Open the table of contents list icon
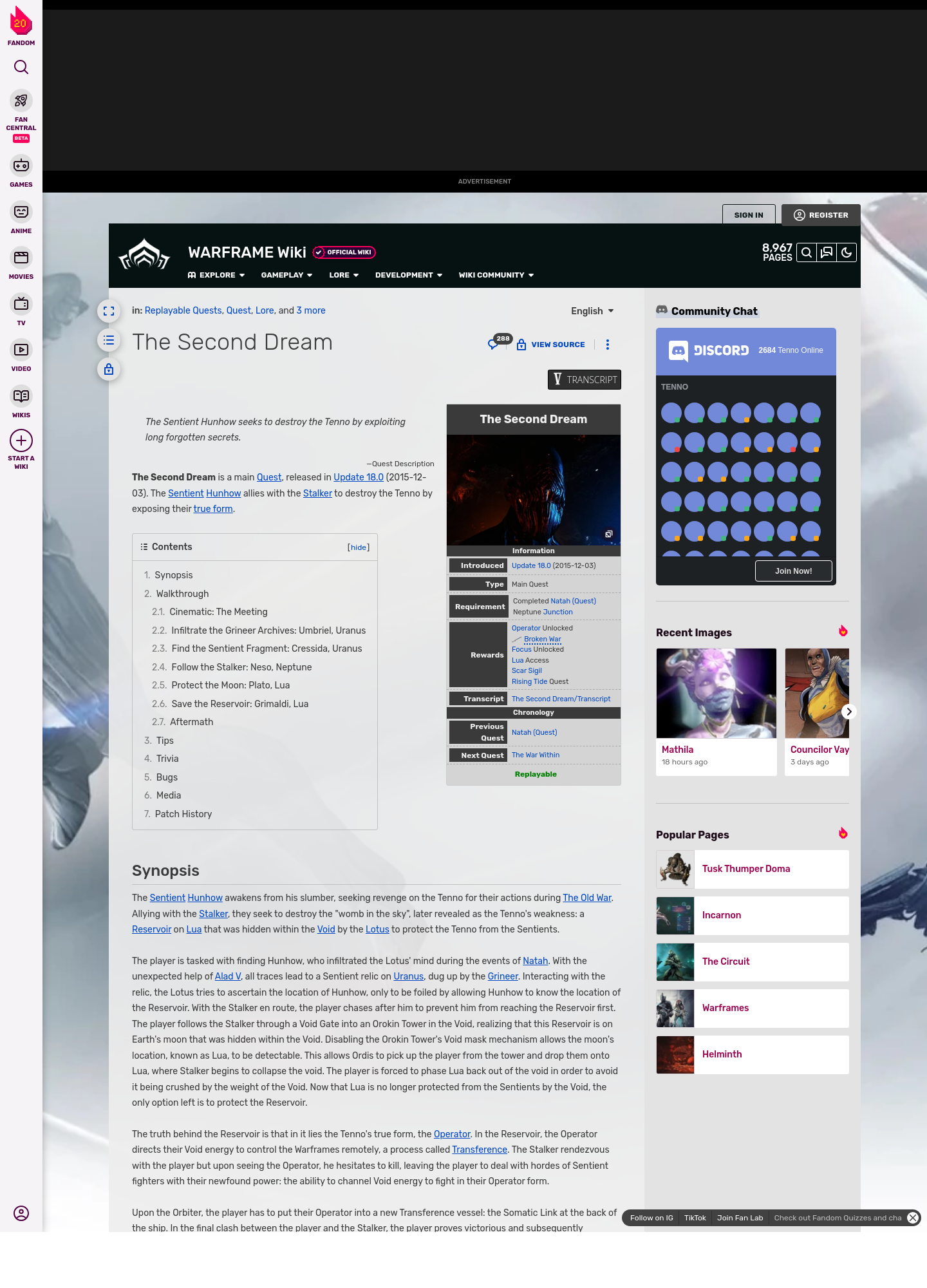 [109, 340]
